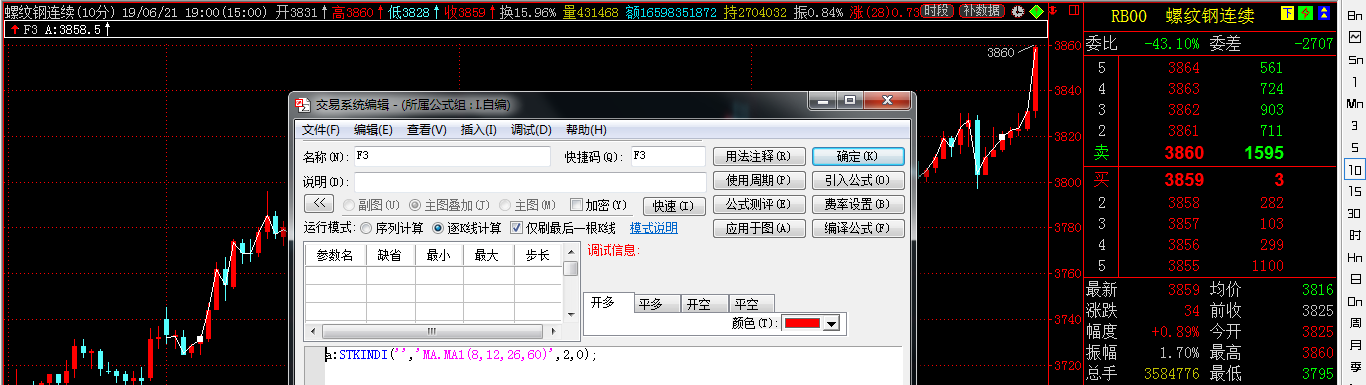Image resolution: width=1366 pixels, height=385 pixels.
Task: Open the 插入(I) menu
Action: coord(478,130)
